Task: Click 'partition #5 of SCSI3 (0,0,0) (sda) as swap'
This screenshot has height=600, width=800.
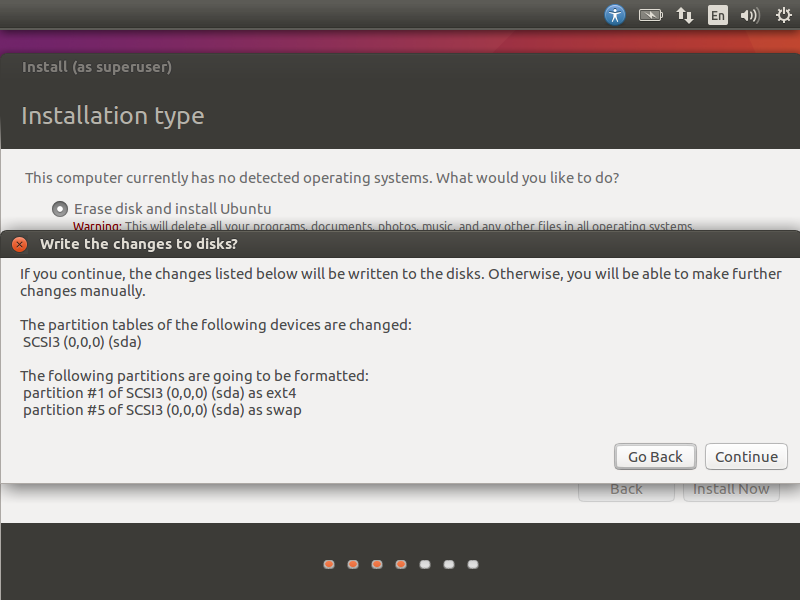Action: pyautogui.click(x=162, y=410)
